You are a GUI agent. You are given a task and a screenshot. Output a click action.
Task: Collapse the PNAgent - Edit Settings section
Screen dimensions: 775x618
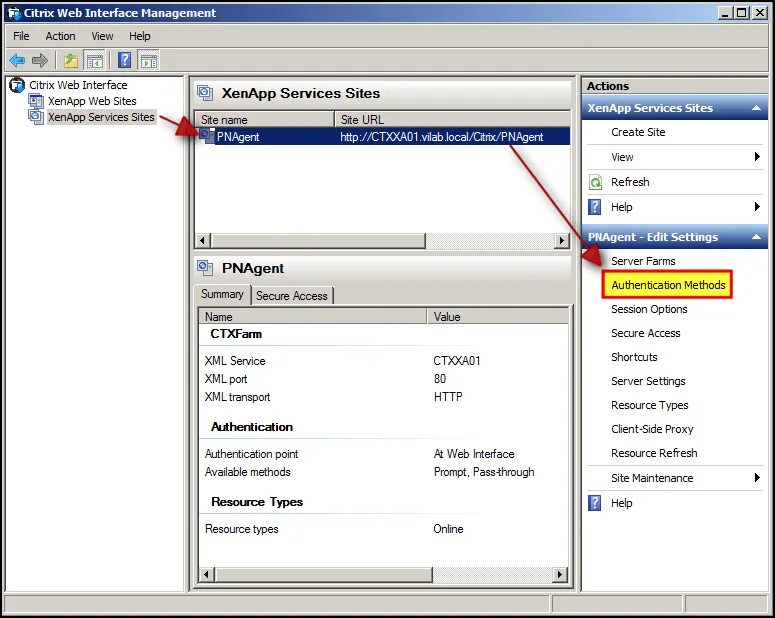point(756,237)
